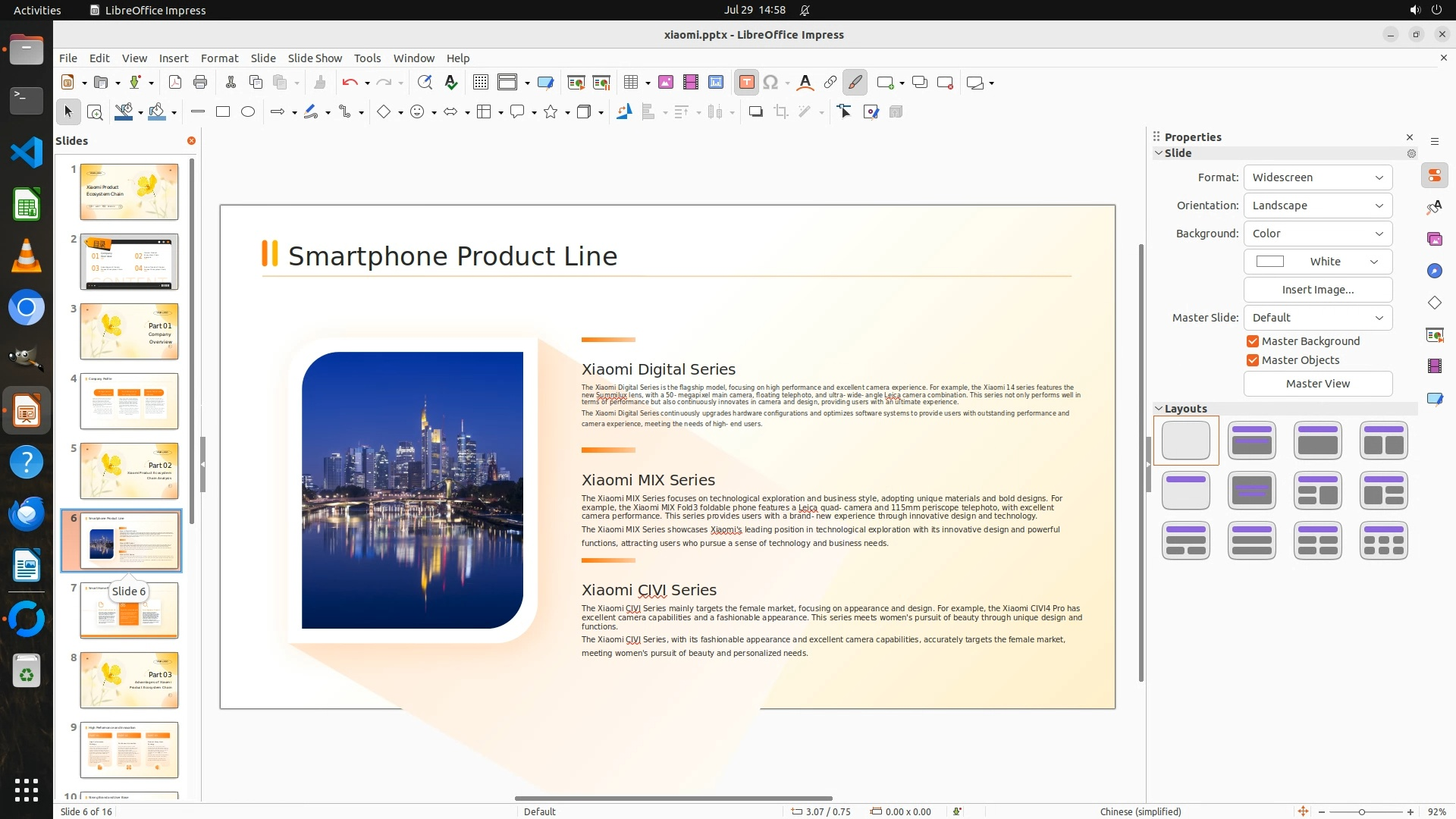Click the Display Grid toolbar icon
1456x819 pixels.
click(480, 83)
